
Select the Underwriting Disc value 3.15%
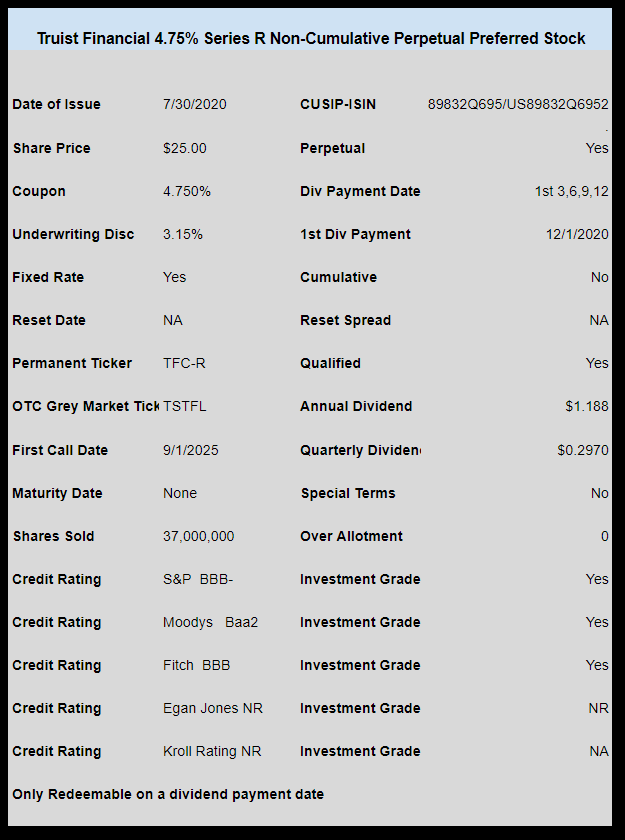click(183, 234)
